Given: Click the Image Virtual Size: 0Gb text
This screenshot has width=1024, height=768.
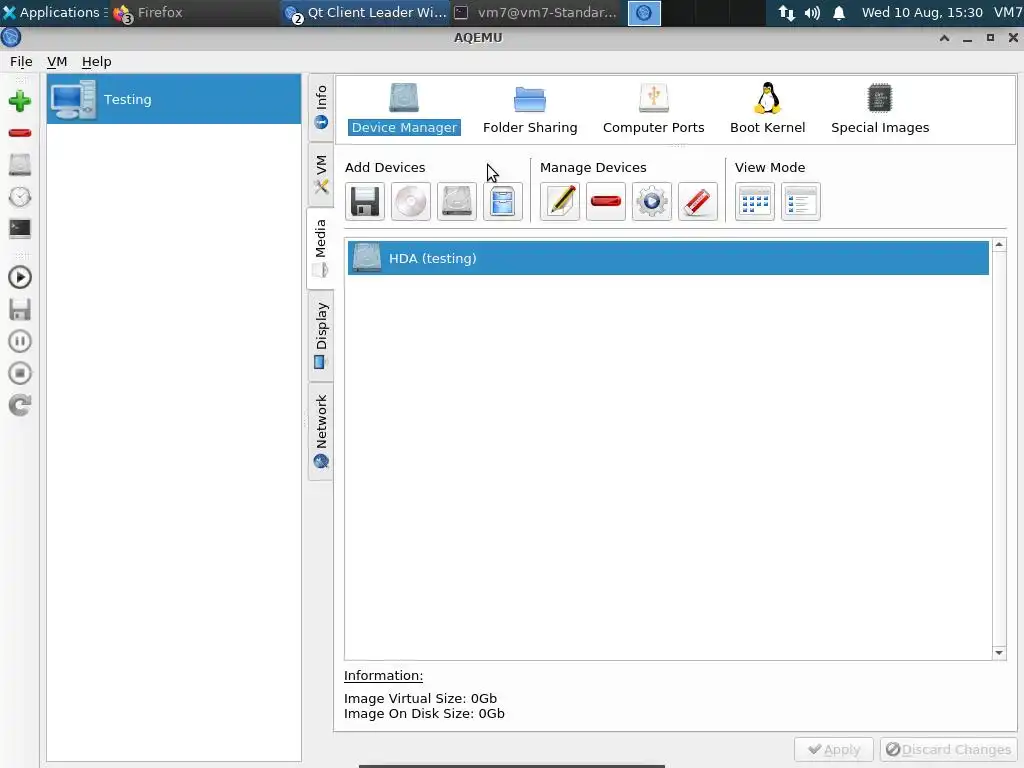Looking at the screenshot, I should pos(421,698).
